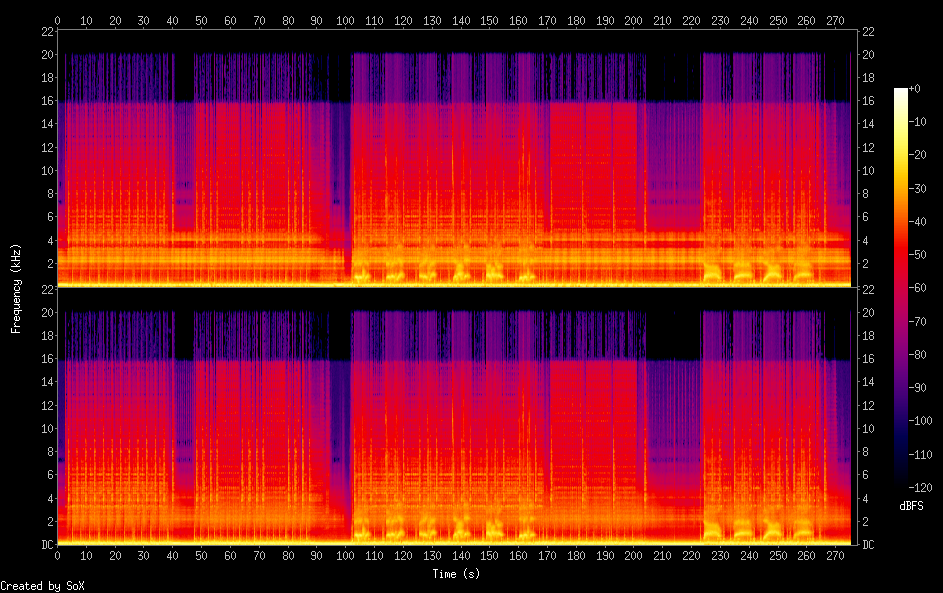Viewport: 943px width, 593px height.
Task: Click "50" on the top time axis
Action: pyautogui.click(x=201, y=20)
